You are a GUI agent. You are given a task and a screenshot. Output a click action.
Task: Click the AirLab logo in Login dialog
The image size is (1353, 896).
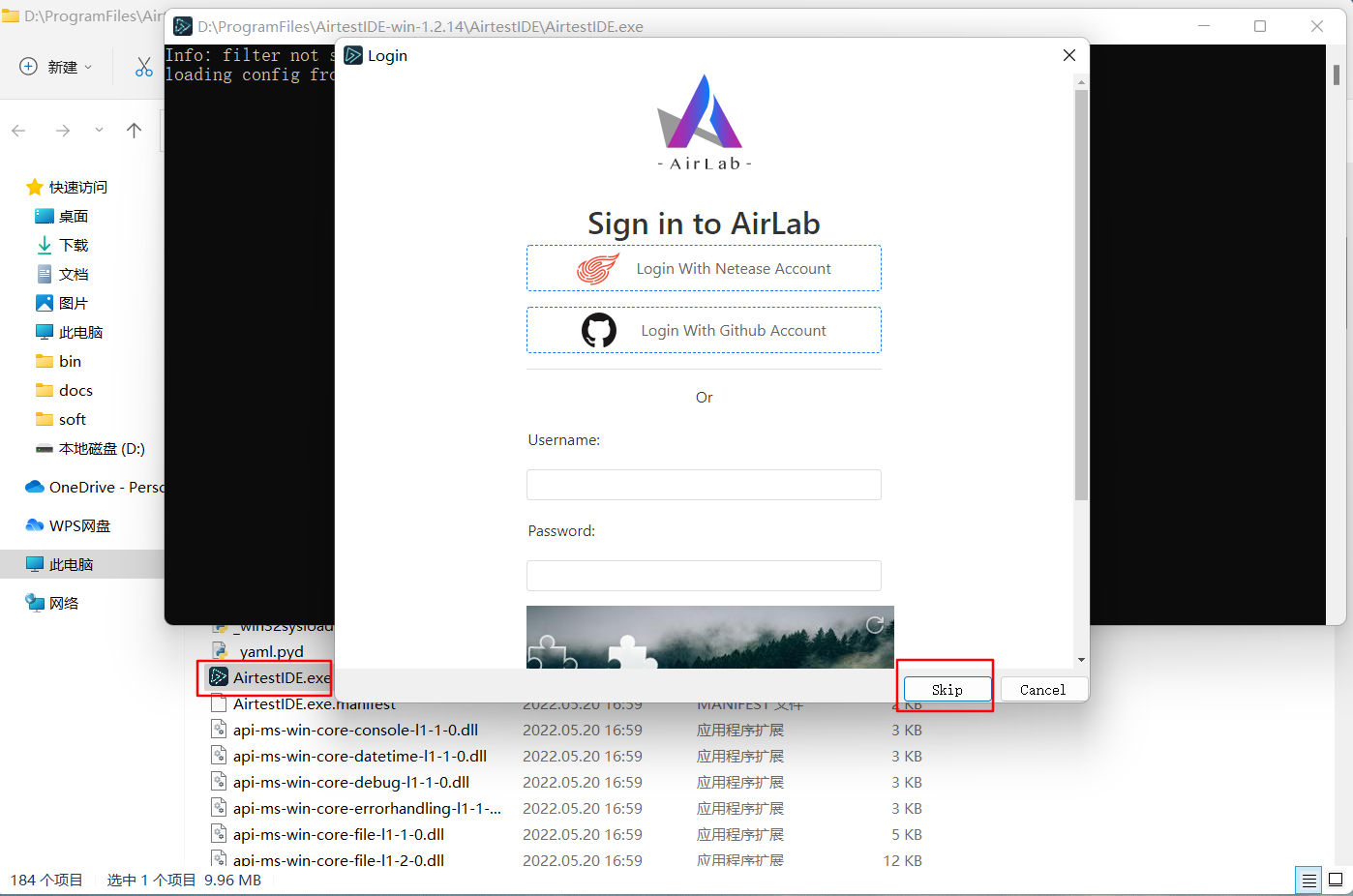(x=704, y=123)
